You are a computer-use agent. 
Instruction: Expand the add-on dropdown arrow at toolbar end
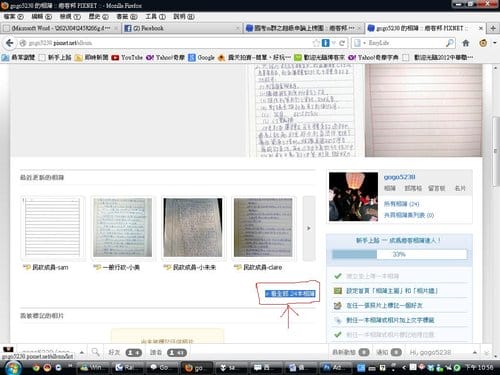click(494, 43)
